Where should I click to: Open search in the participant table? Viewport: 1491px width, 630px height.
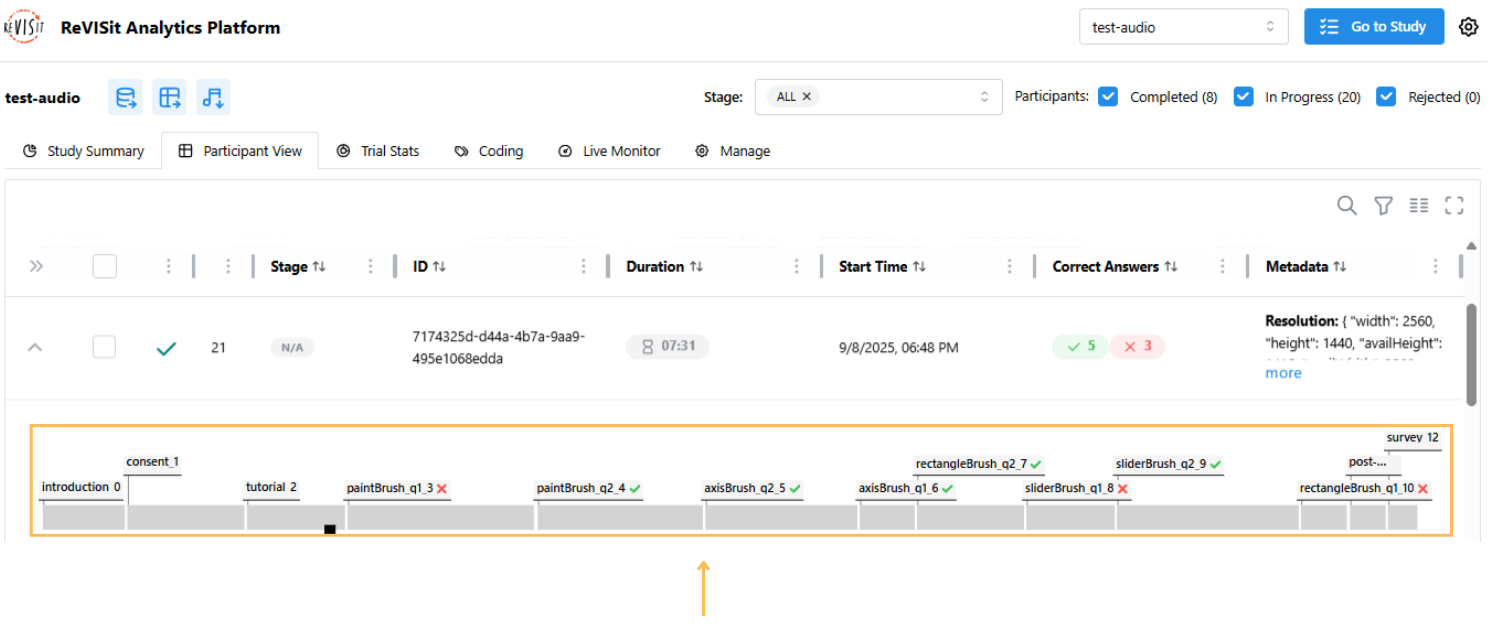(x=1346, y=205)
